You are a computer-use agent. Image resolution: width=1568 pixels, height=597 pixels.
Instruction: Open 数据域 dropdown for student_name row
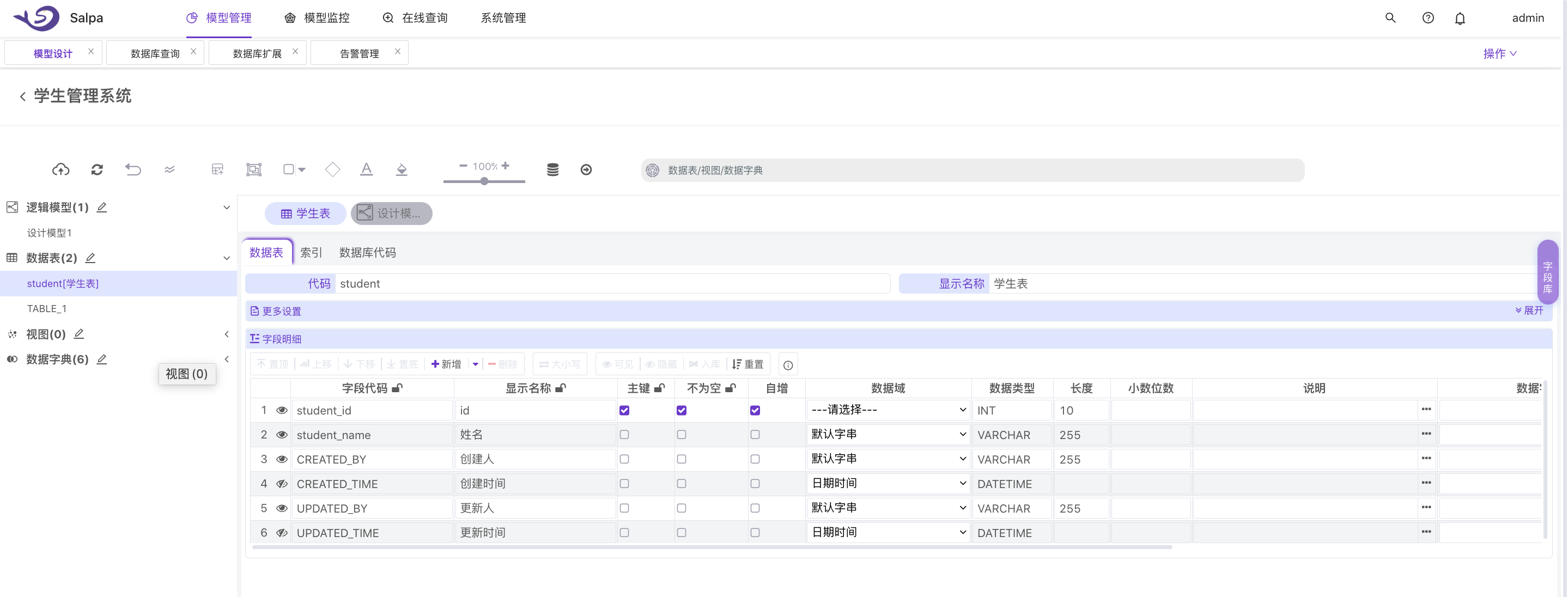pyautogui.click(x=888, y=435)
